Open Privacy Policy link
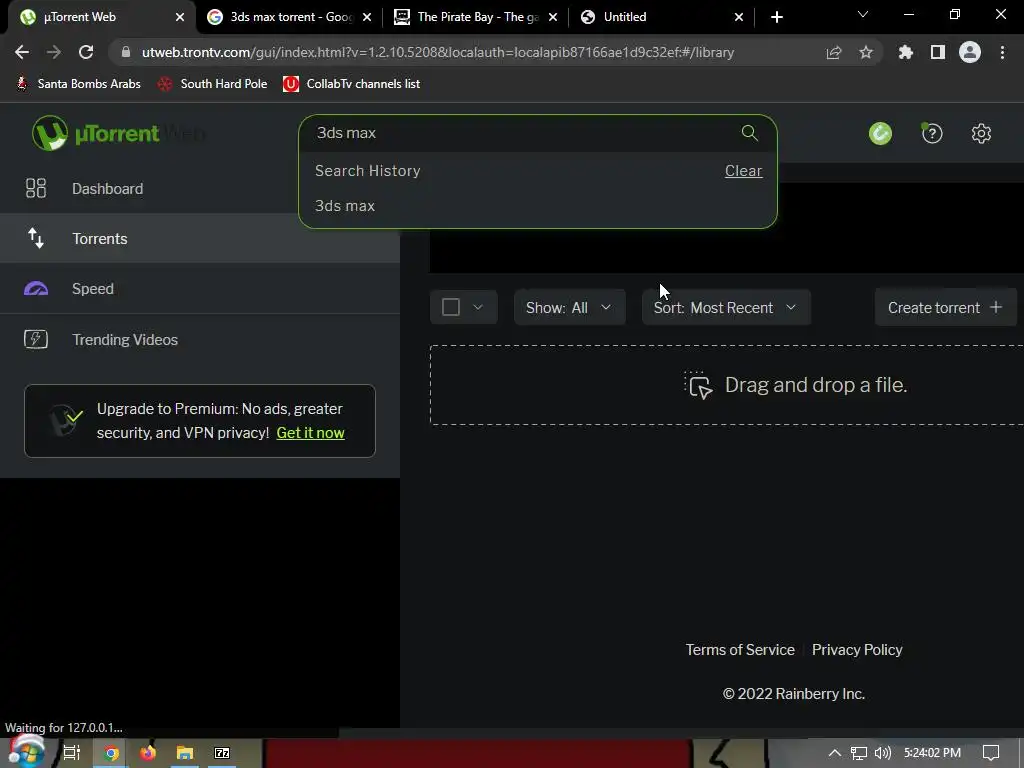 point(857,650)
